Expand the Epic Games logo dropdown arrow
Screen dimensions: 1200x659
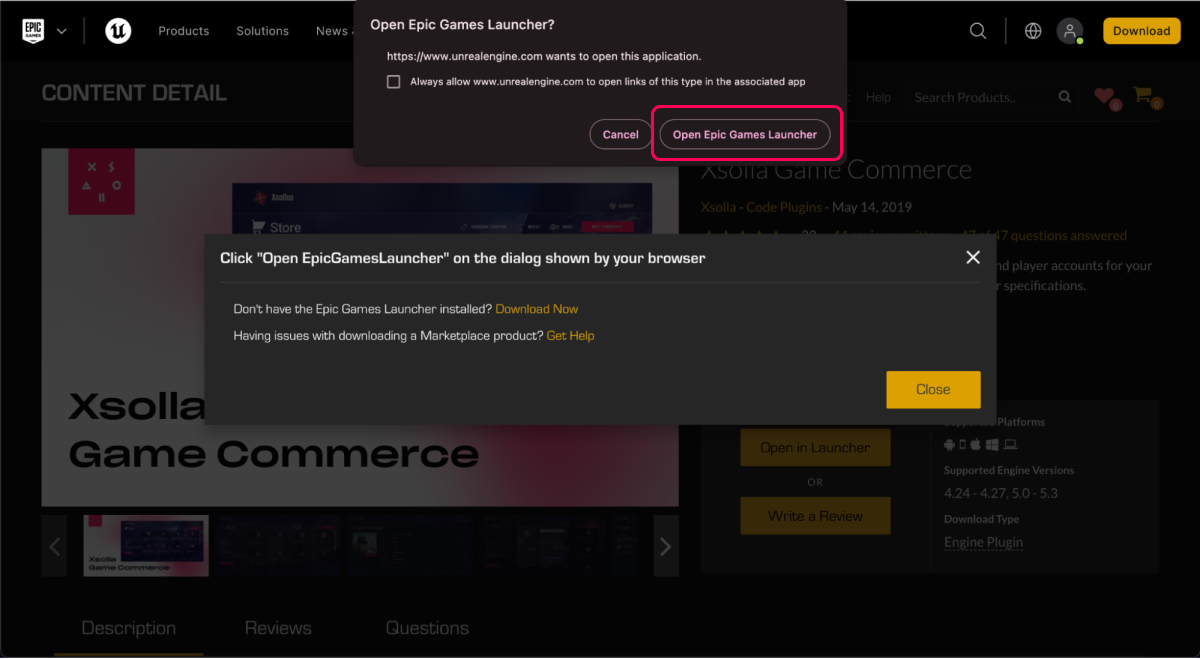pyautogui.click(x=62, y=31)
